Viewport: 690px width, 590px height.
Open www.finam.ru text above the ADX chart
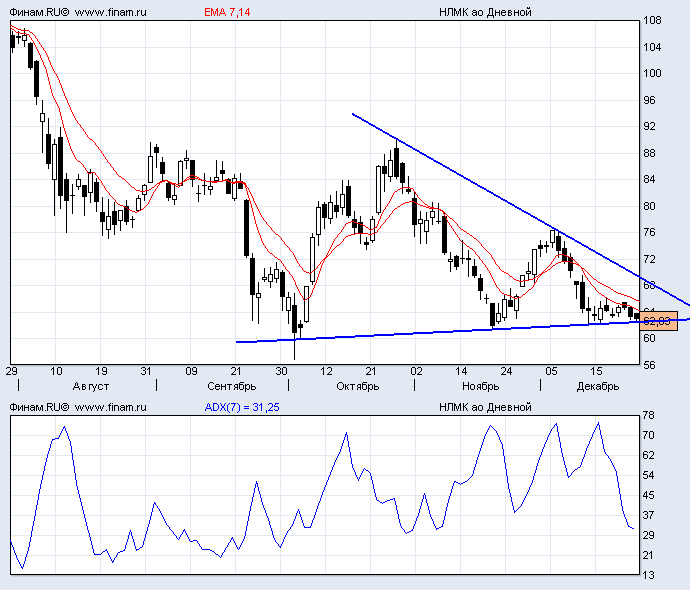pos(110,407)
